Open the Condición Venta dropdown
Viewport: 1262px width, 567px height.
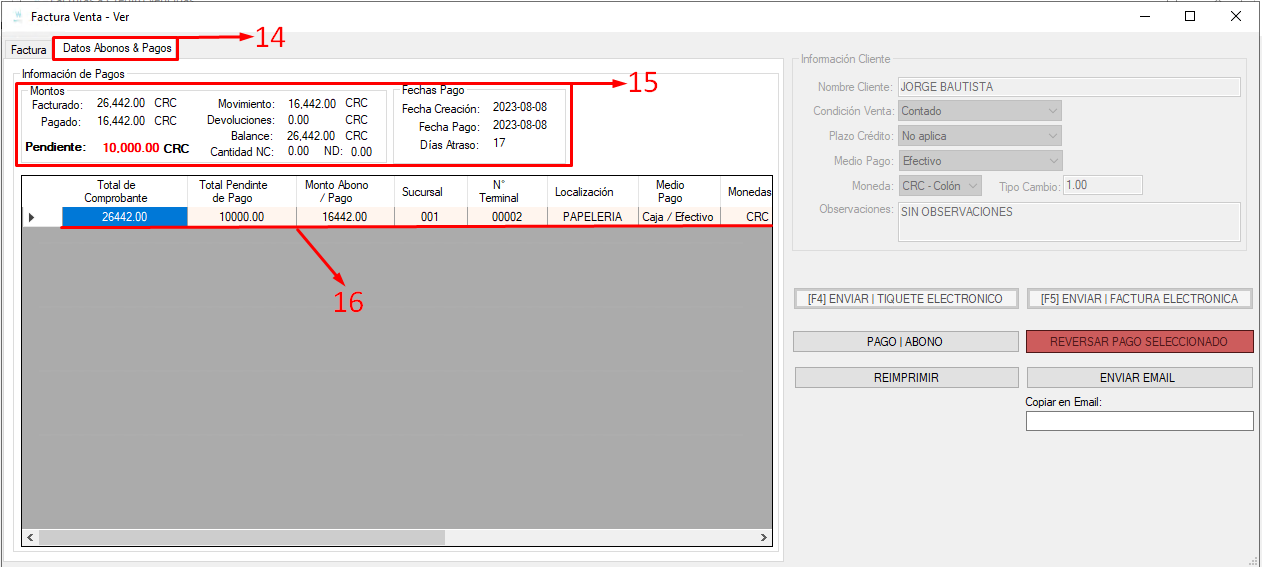click(979, 111)
